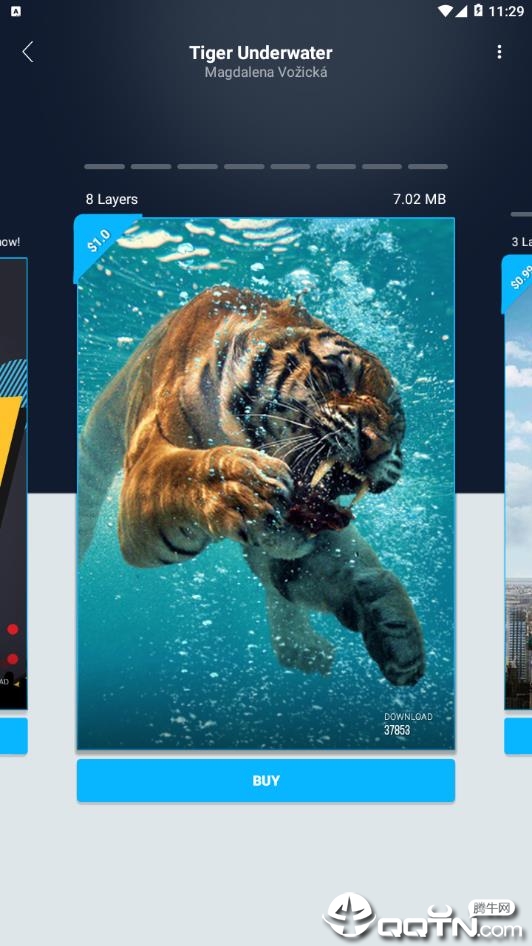The height and width of the screenshot is (946, 532).
Task: Buy the Tiger Underwater wallpaper
Action: click(x=266, y=781)
